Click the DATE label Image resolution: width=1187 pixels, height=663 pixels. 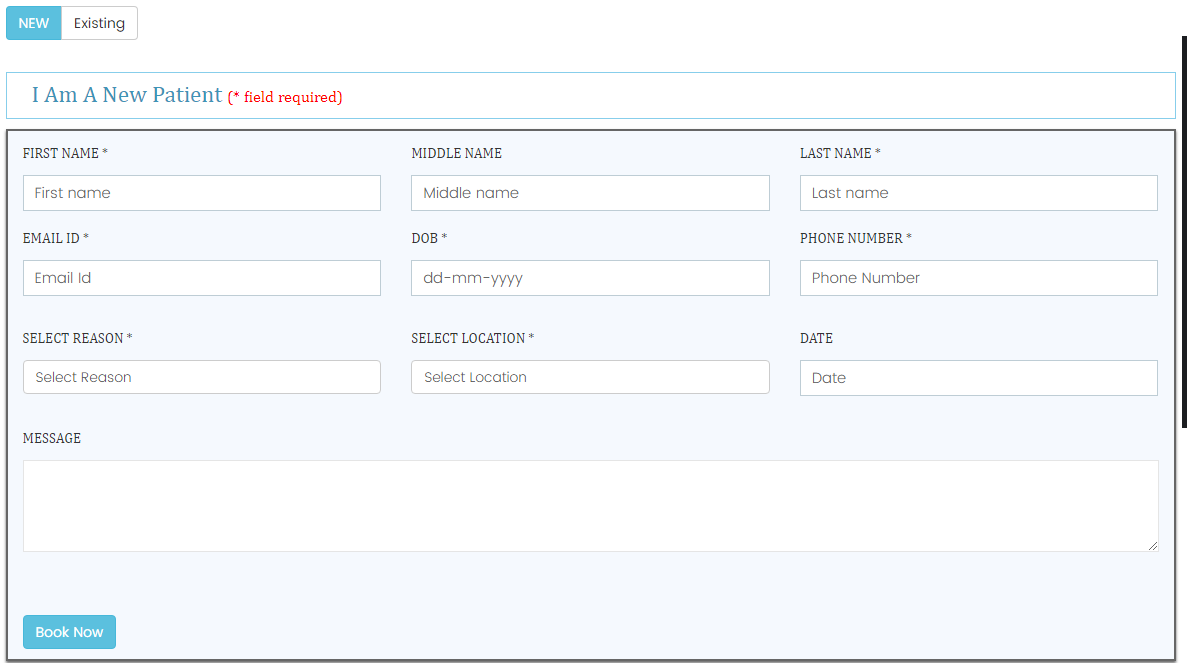[x=816, y=338]
